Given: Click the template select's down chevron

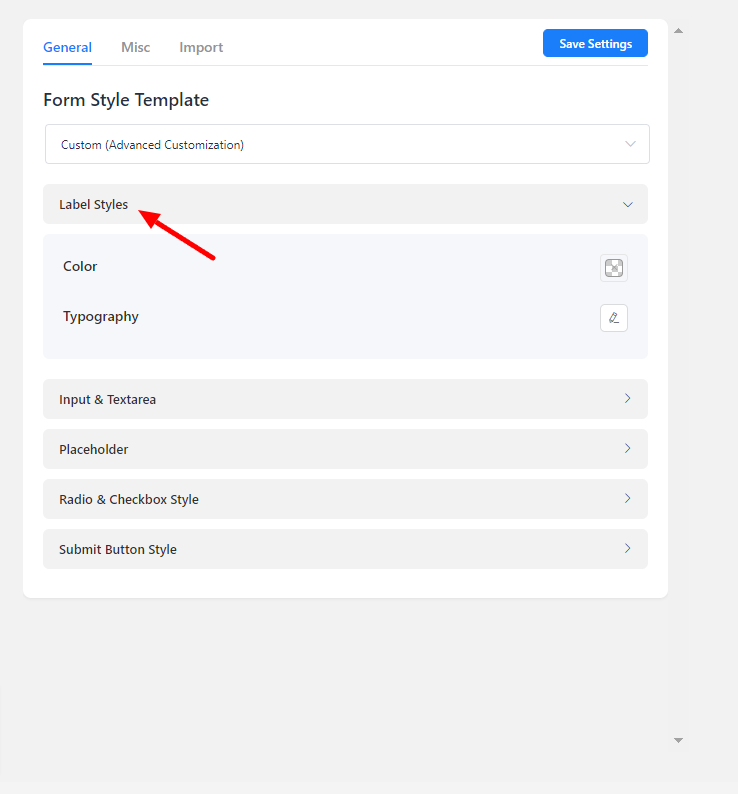Looking at the screenshot, I should [x=630, y=144].
